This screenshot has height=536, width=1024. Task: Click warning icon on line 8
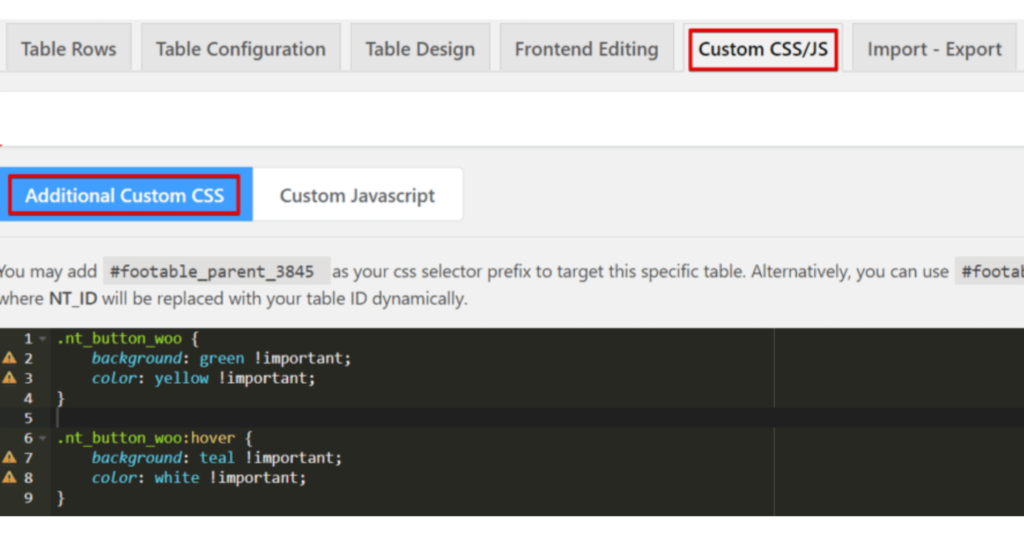point(9,477)
